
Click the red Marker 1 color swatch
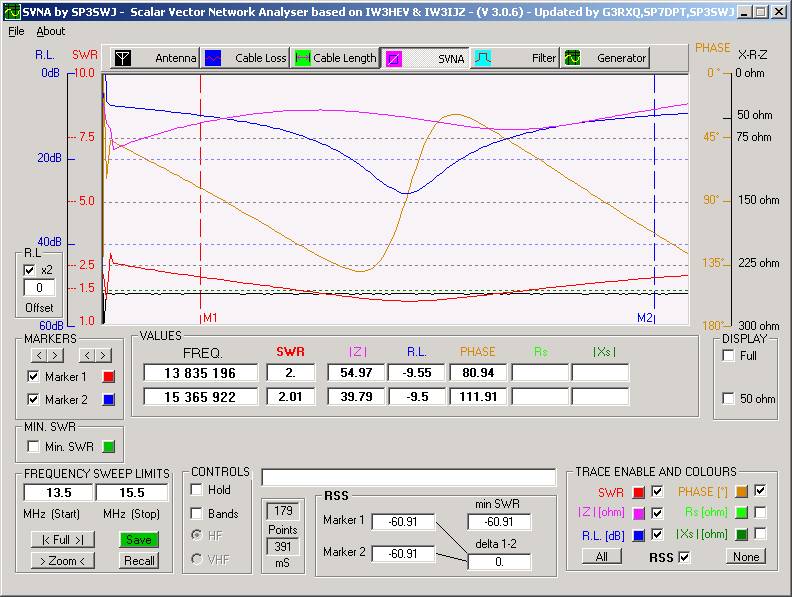click(x=110, y=376)
